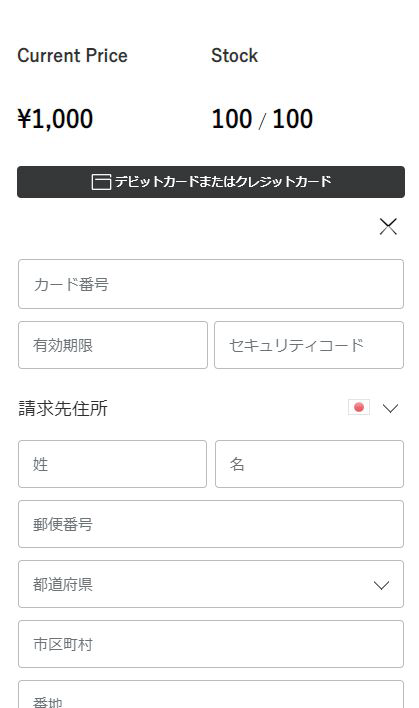Select the 郵便番号 postal code field
The width and height of the screenshot is (419, 708).
(x=211, y=524)
